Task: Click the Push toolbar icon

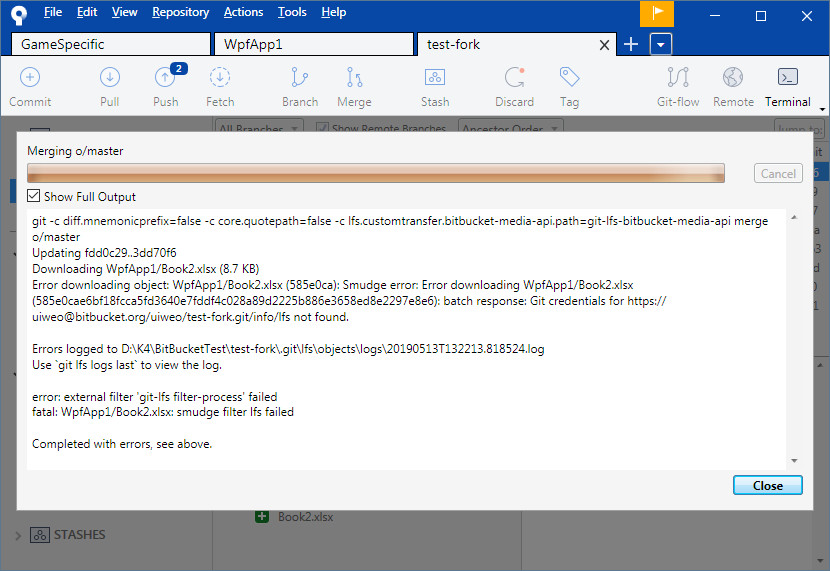Action: click(x=165, y=78)
